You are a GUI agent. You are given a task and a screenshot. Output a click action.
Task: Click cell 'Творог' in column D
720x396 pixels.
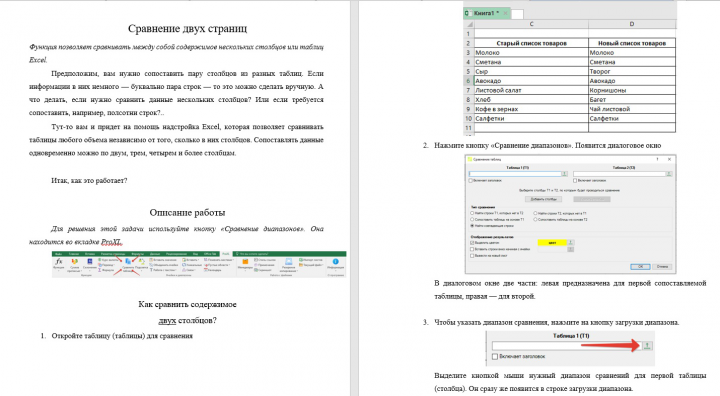pyautogui.click(x=632, y=72)
